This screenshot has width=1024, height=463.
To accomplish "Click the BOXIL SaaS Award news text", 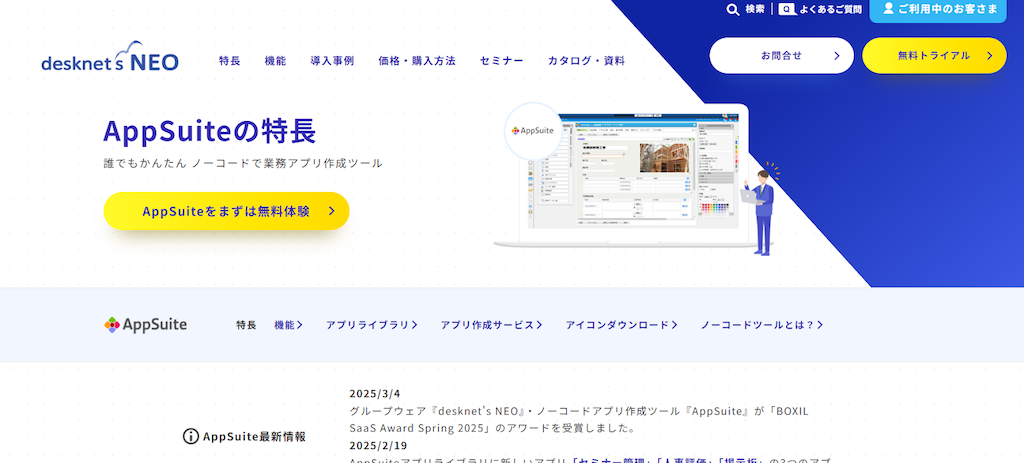I will [579, 420].
